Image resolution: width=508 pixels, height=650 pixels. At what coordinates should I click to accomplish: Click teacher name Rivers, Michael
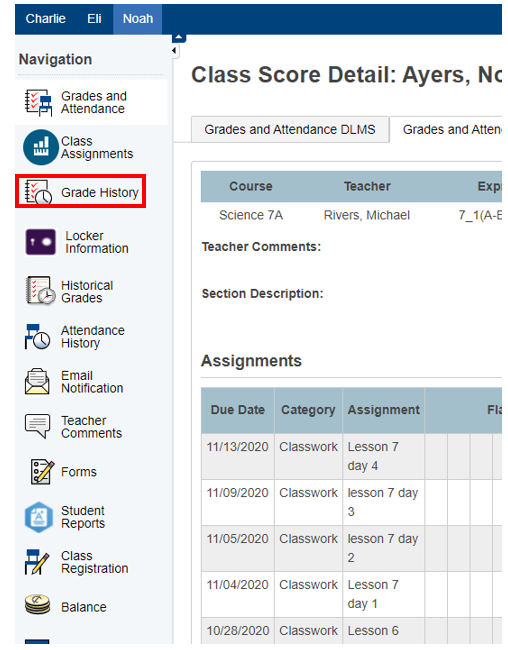367,215
